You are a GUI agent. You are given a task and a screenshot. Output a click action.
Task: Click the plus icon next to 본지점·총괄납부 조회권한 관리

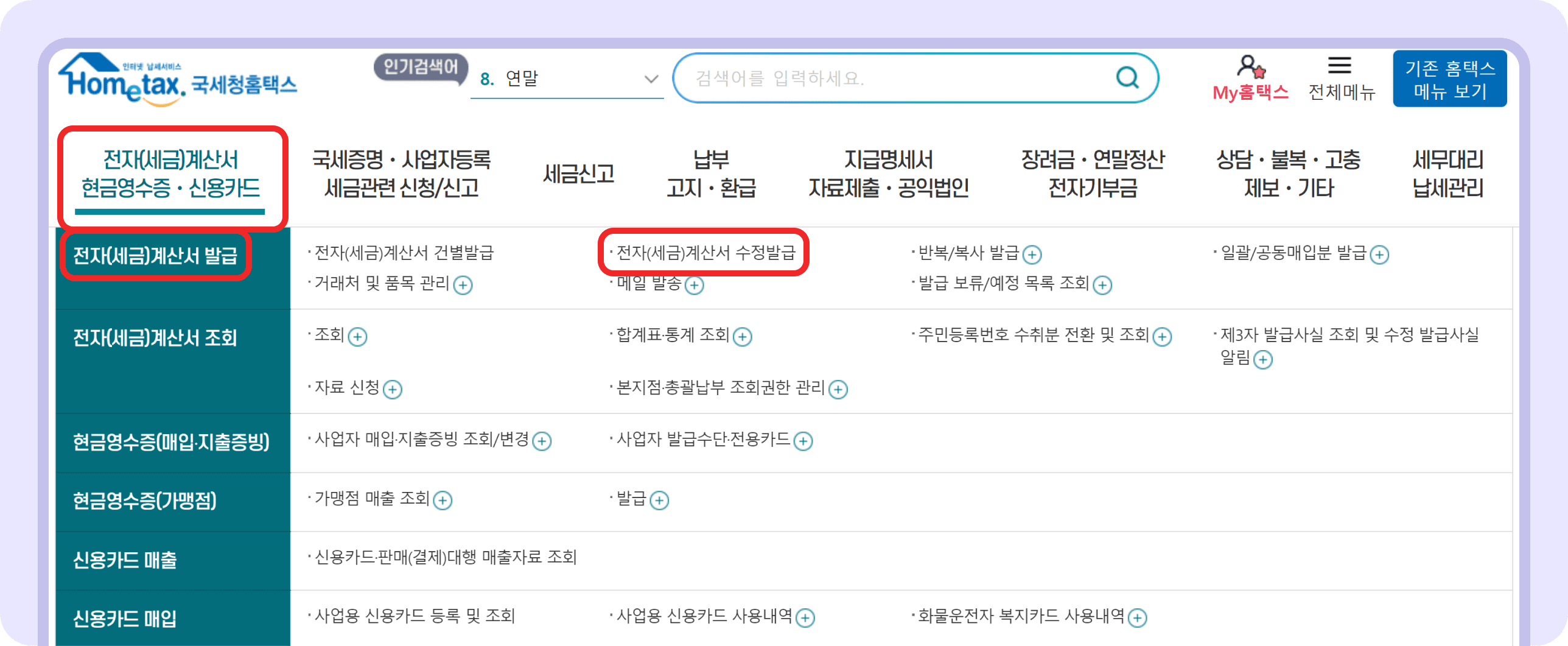pos(839,389)
